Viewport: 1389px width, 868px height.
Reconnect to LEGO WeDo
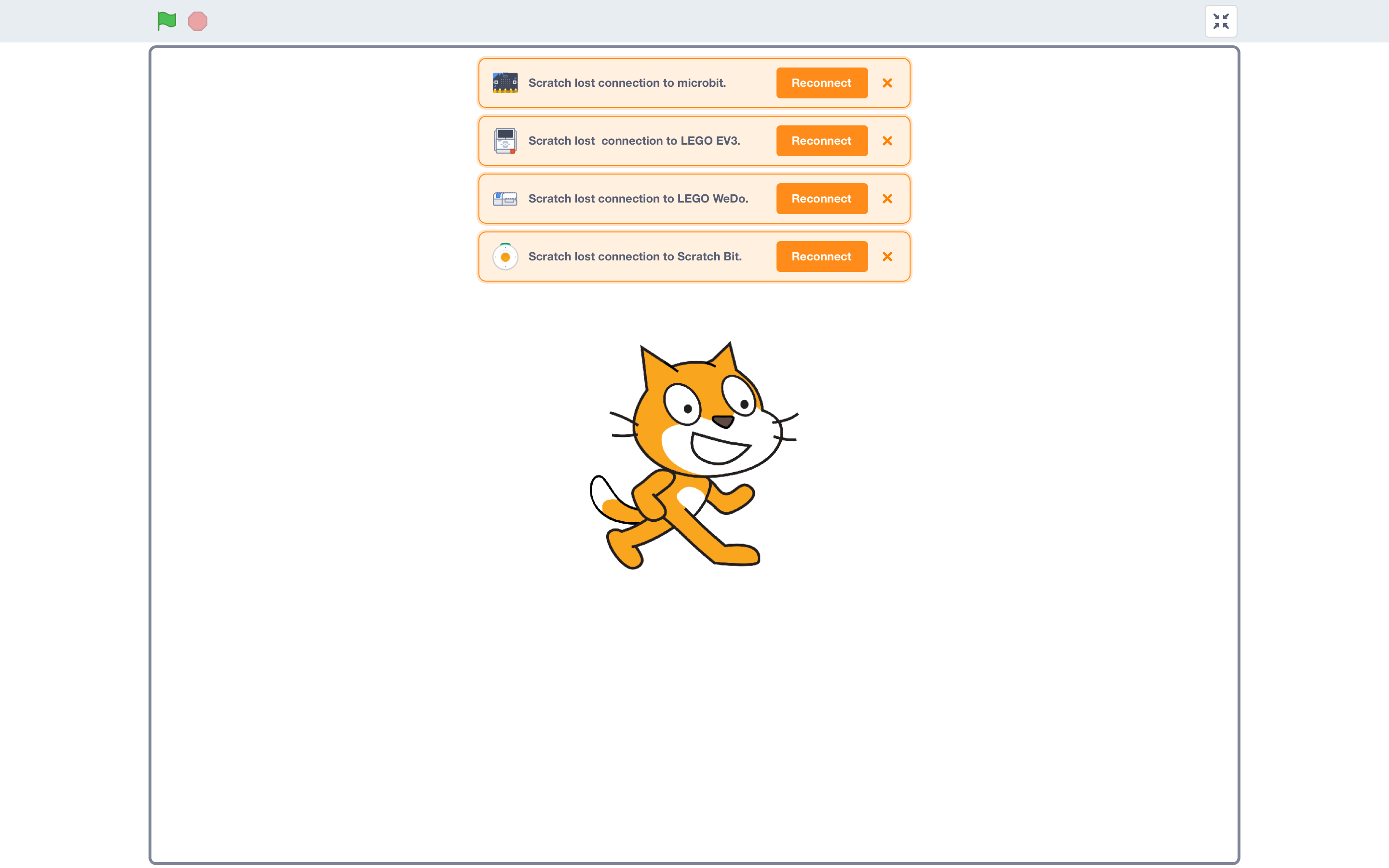(x=821, y=199)
